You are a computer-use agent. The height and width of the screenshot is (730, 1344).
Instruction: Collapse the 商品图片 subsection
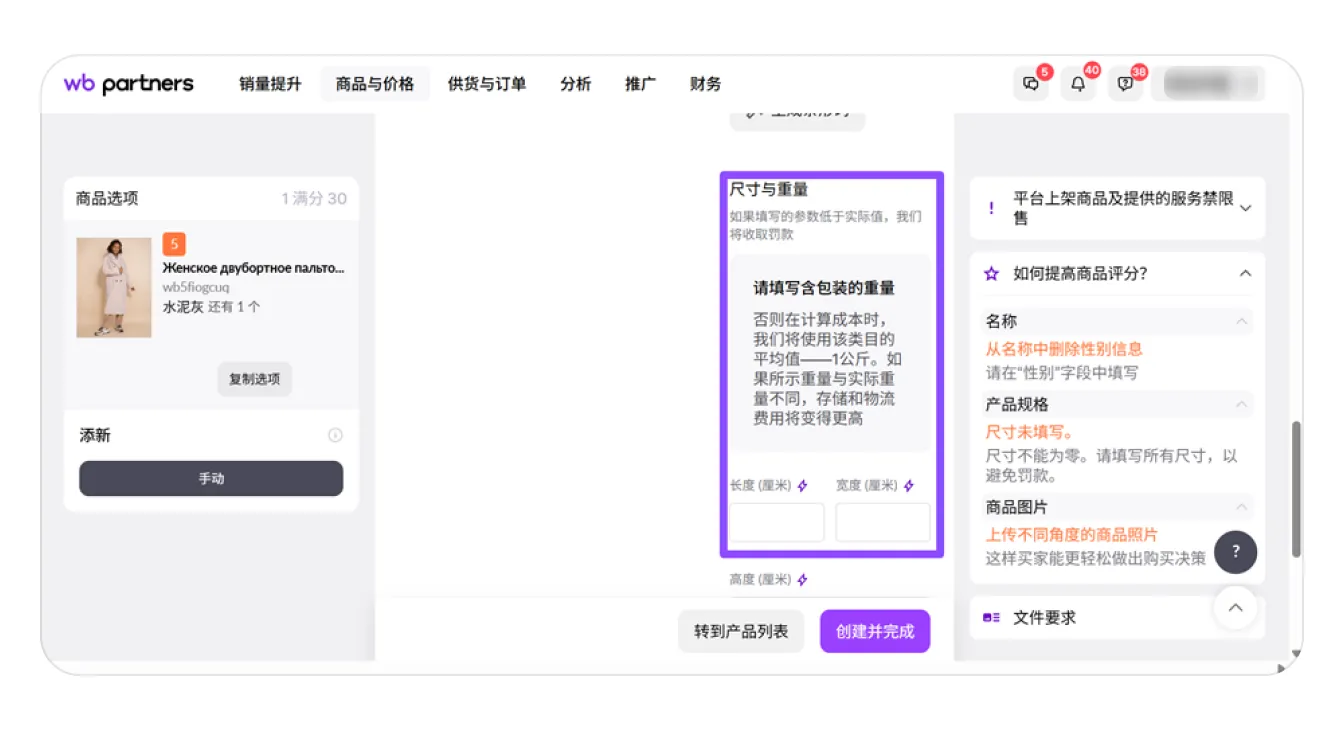1241,507
